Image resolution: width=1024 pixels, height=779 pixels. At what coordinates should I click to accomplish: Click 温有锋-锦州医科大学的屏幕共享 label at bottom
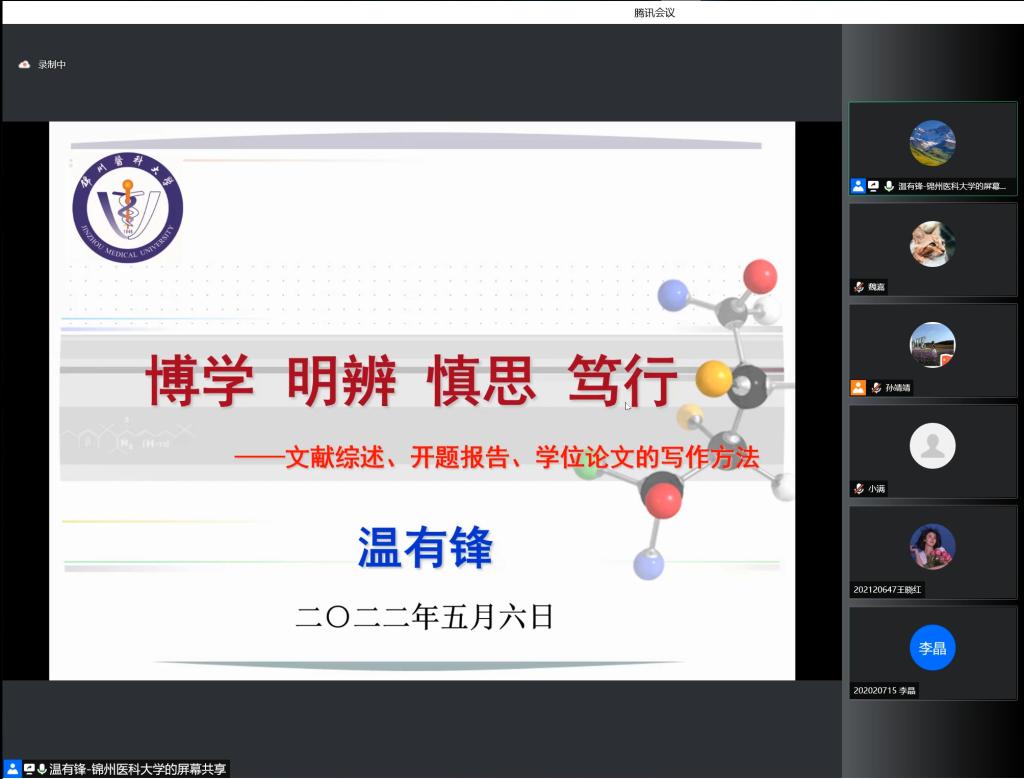coord(138,769)
